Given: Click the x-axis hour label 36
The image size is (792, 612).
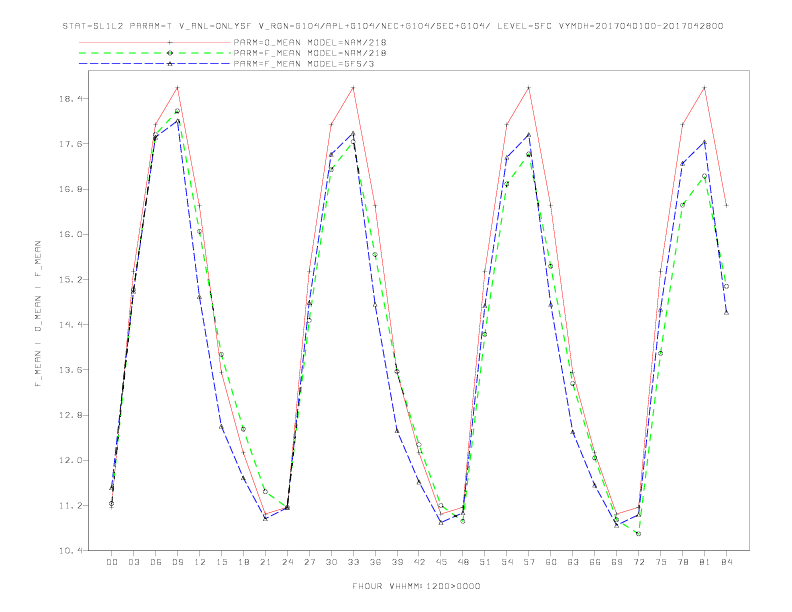Looking at the screenshot, I should [375, 562].
